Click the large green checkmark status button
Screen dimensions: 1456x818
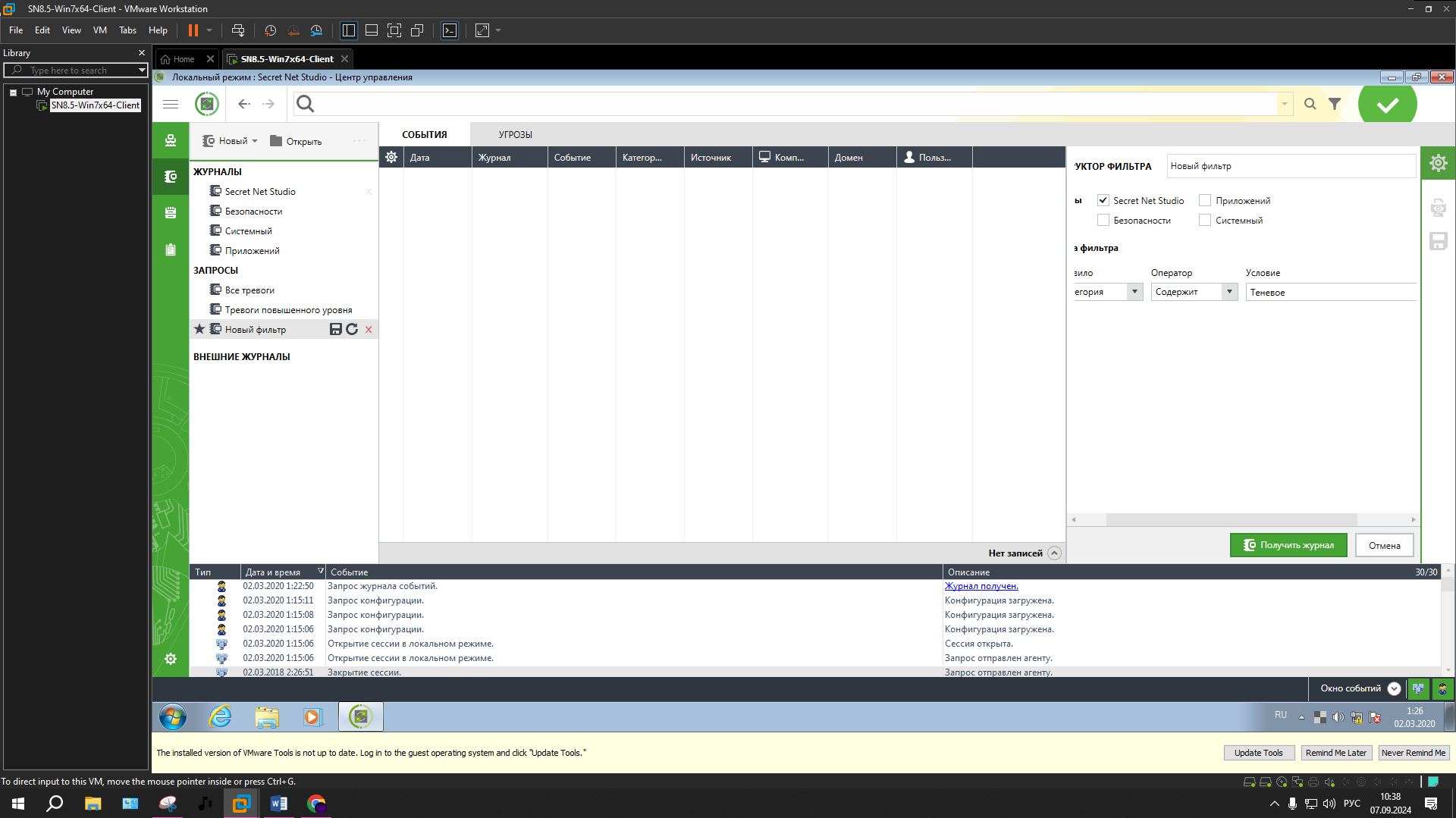tap(1388, 105)
